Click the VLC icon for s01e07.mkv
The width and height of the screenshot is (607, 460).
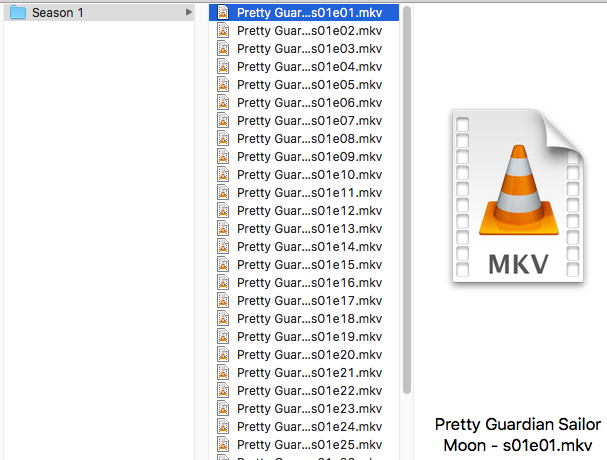[x=223, y=120]
